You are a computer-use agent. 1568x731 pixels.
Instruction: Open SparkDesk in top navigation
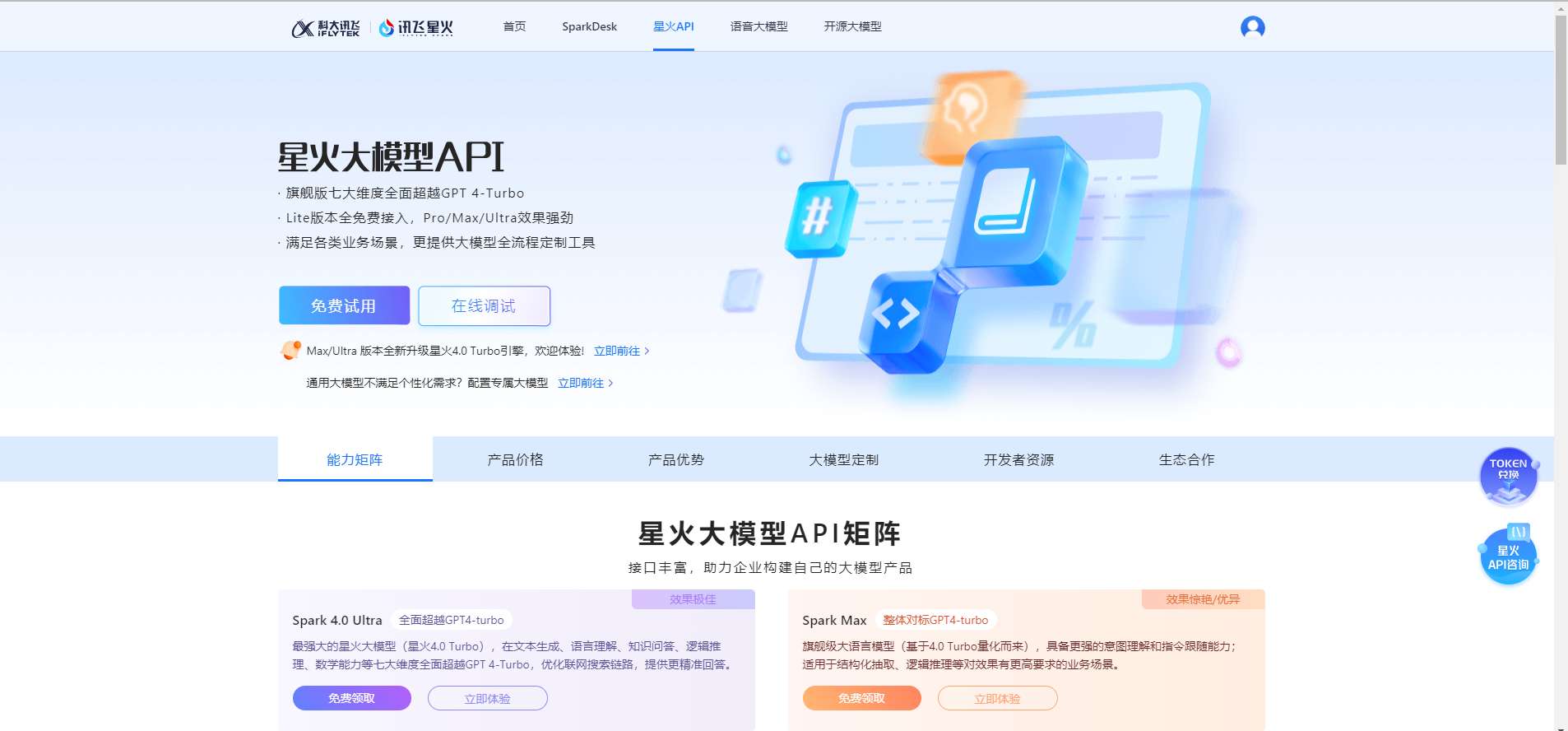click(589, 26)
